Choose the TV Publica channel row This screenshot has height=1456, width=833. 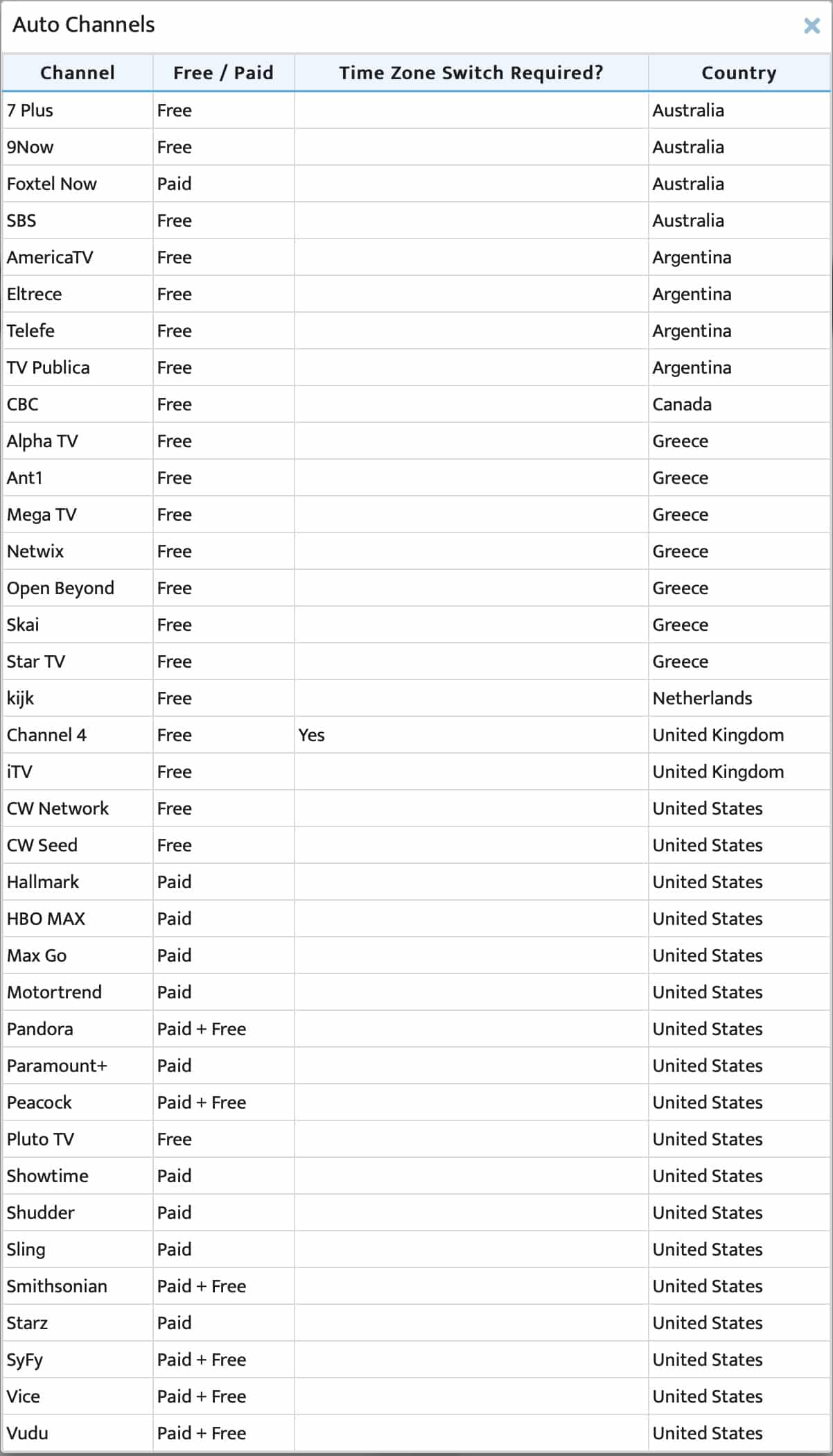417,367
